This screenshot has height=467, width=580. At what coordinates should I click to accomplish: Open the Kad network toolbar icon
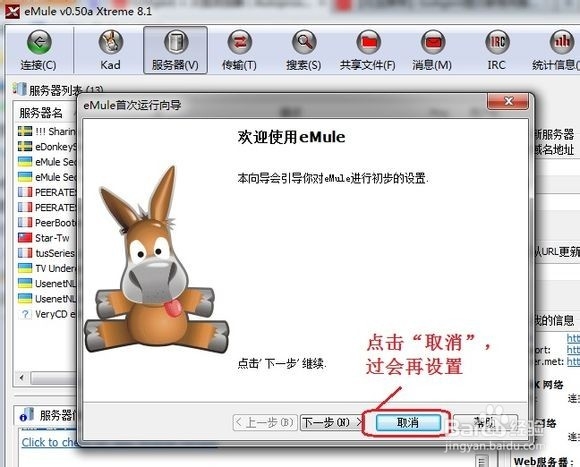[x=110, y=51]
